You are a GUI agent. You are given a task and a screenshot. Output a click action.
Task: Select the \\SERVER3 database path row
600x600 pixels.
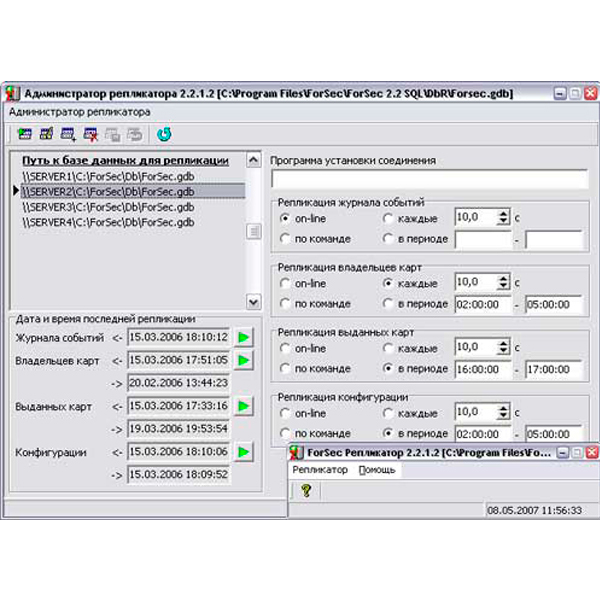click(x=108, y=206)
